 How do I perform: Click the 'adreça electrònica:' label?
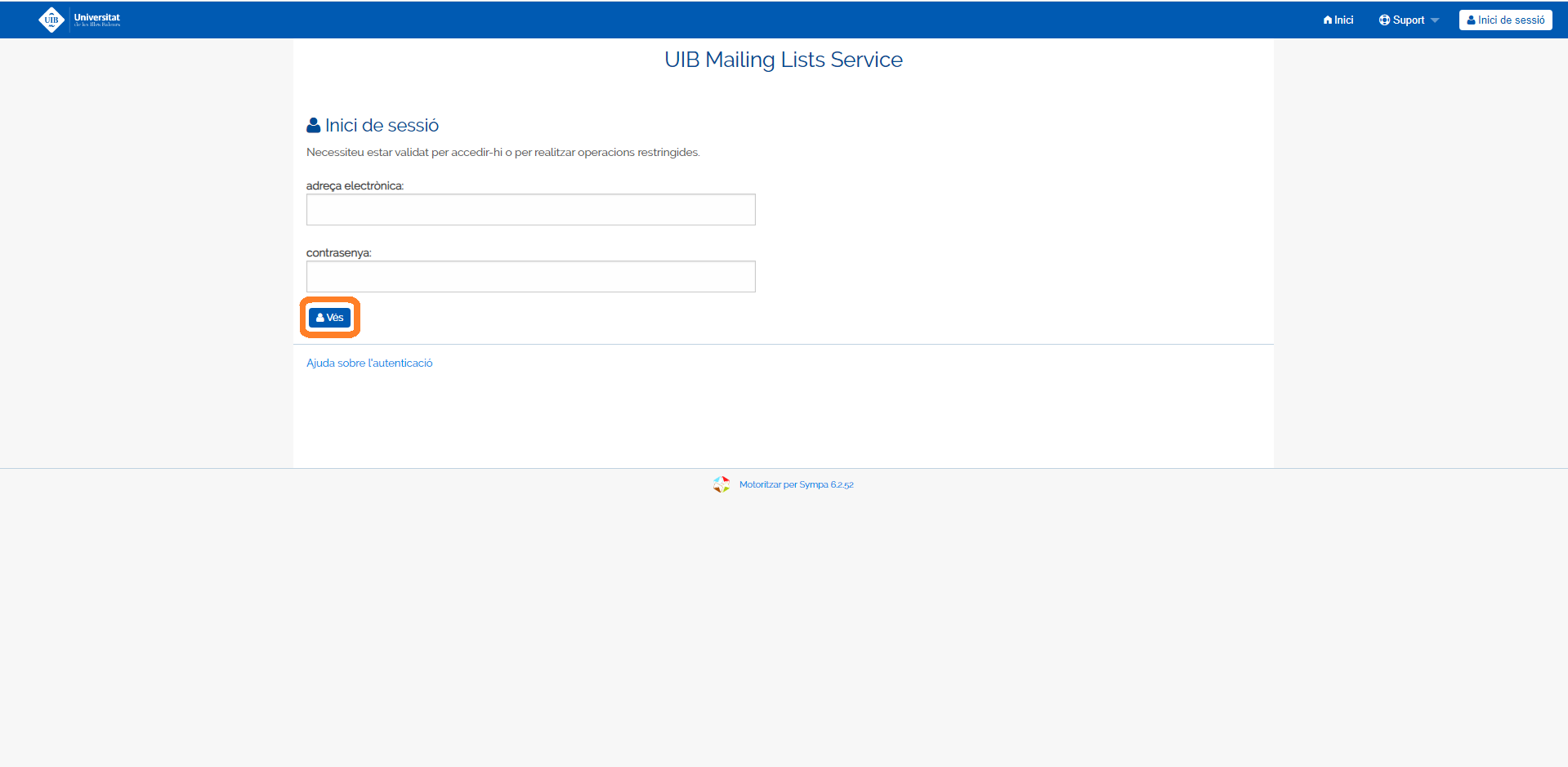tap(355, 186)
